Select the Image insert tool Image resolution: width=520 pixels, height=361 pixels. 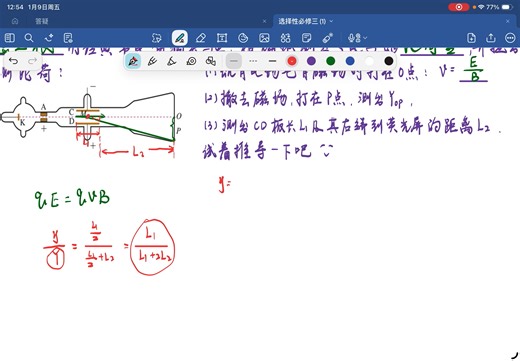coord(264,38)
